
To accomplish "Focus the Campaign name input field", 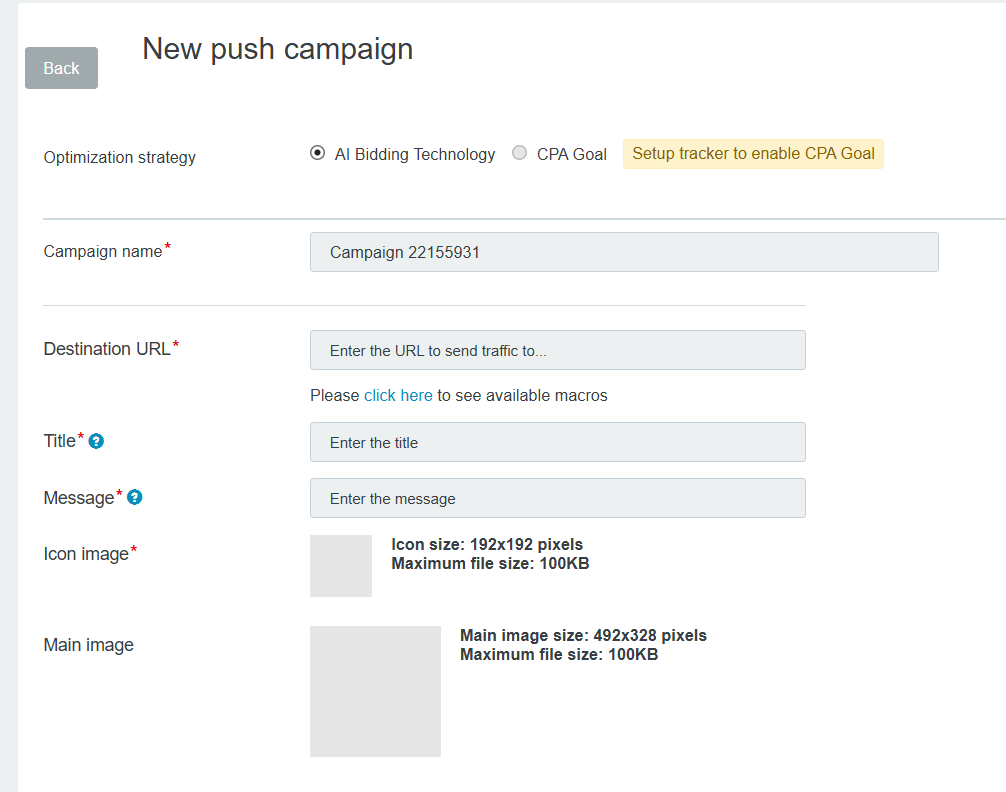I will coord(624,252).
